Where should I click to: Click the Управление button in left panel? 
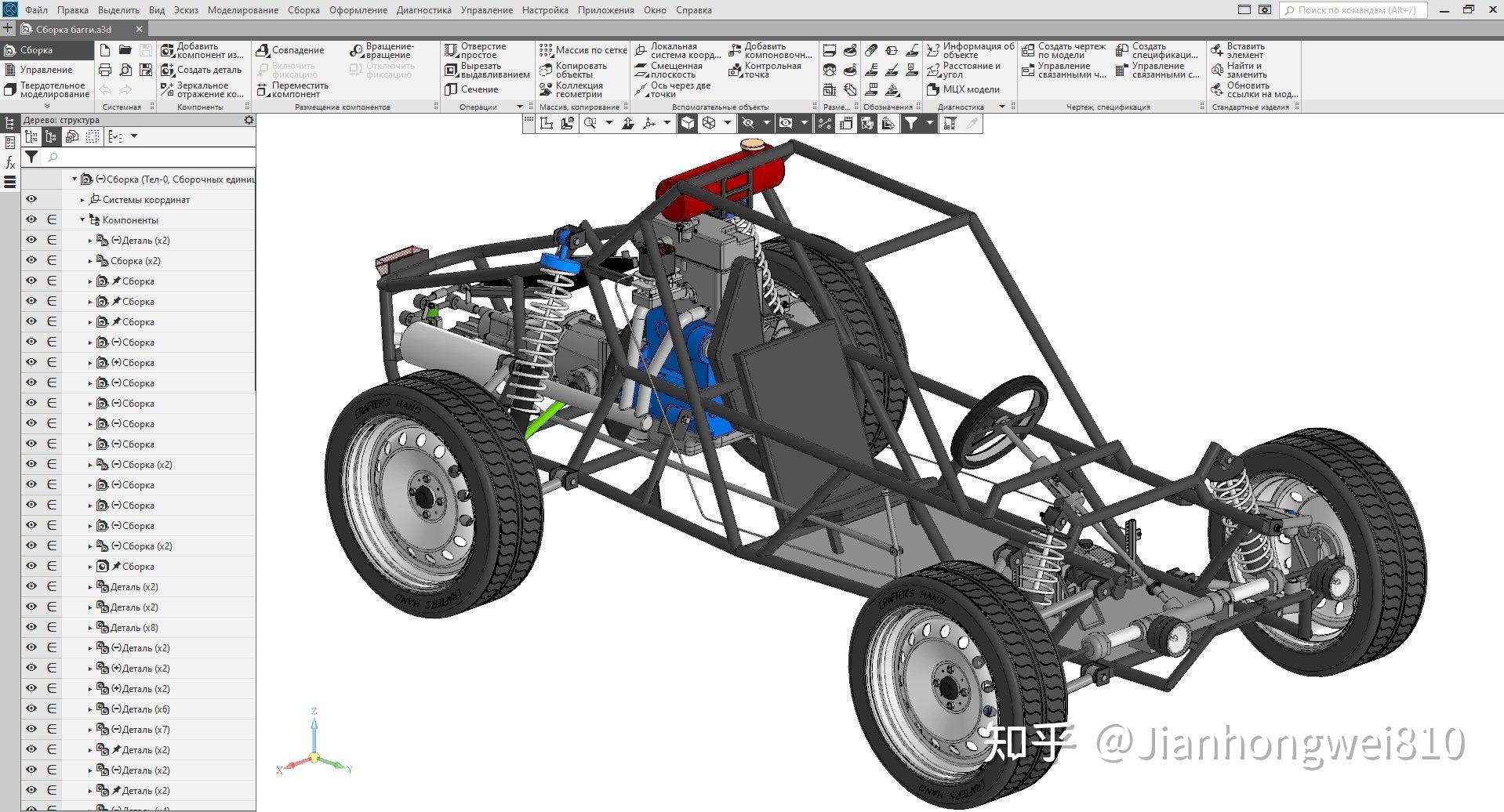click(x=45, y=69)
